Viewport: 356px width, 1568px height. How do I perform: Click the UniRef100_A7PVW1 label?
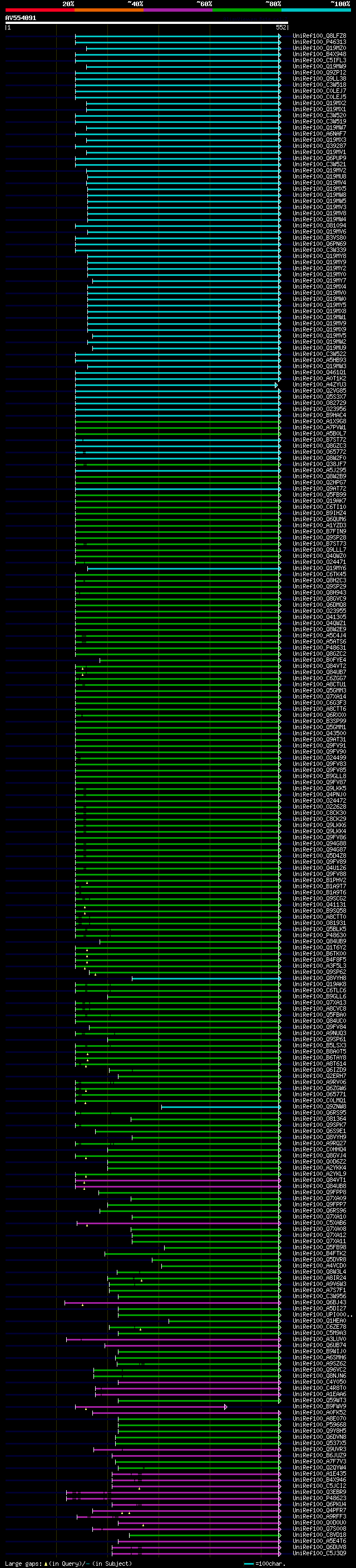click(x=319, y=427)
